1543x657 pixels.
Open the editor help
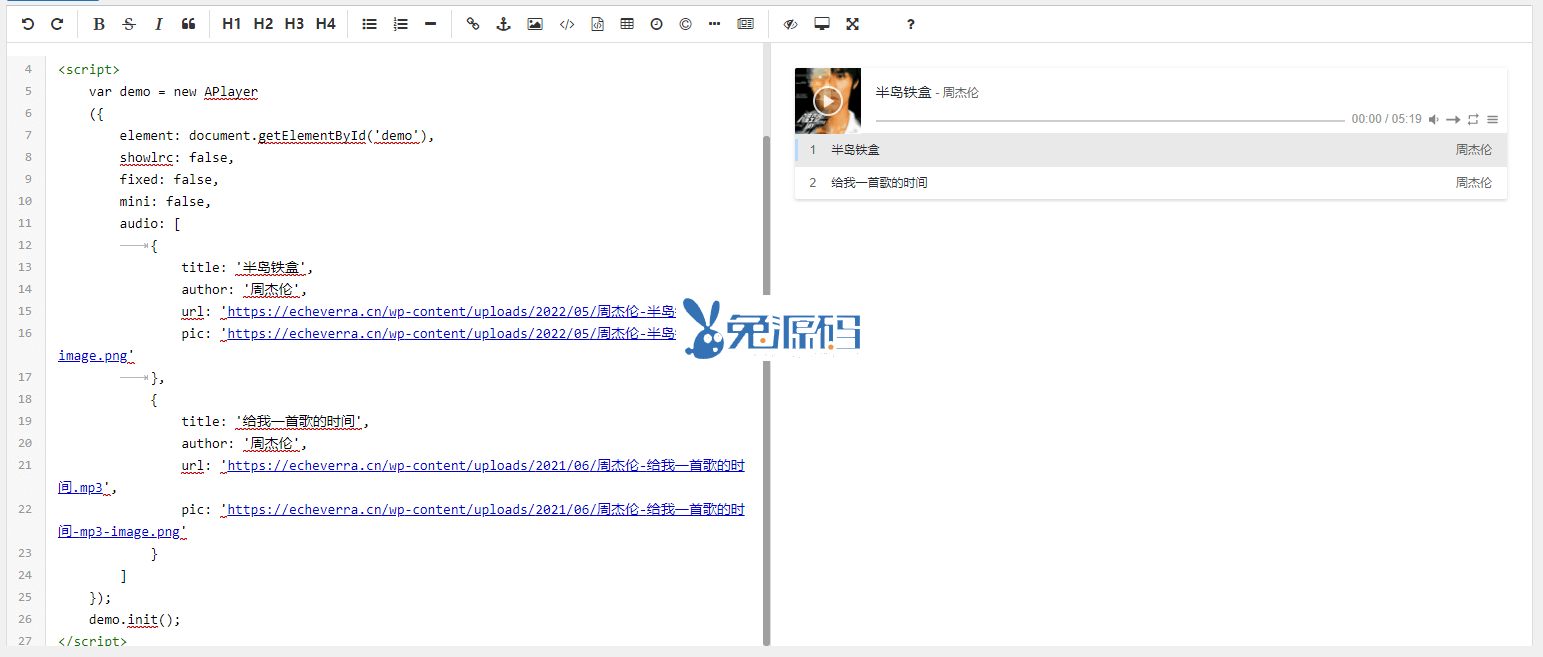[911, 24]
